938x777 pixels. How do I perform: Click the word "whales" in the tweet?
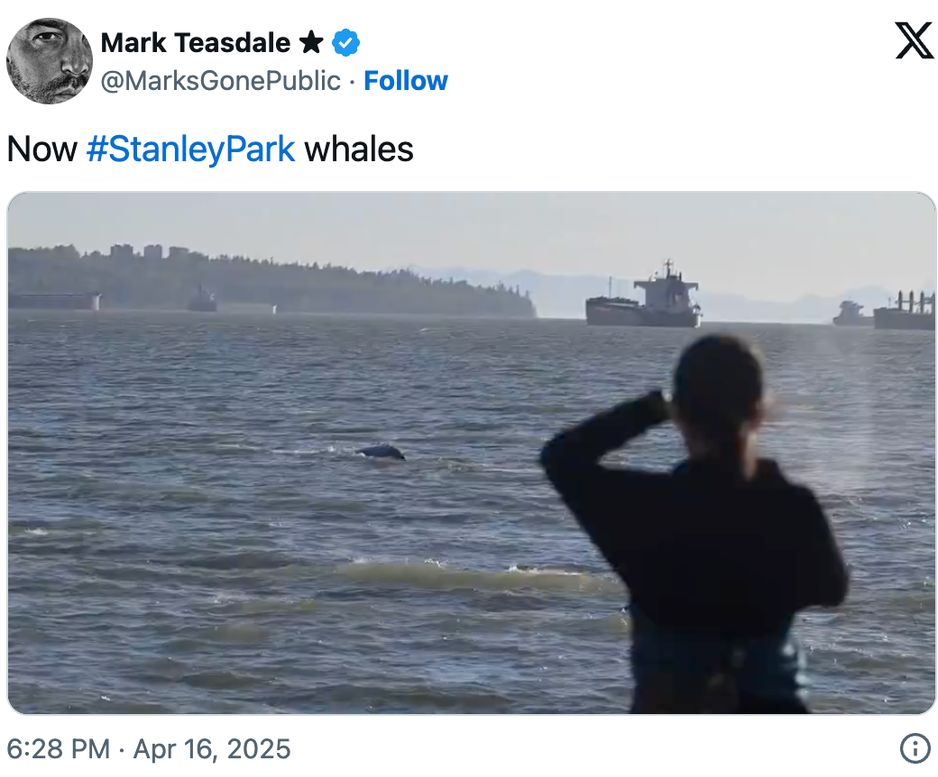(x=358, y=149)
